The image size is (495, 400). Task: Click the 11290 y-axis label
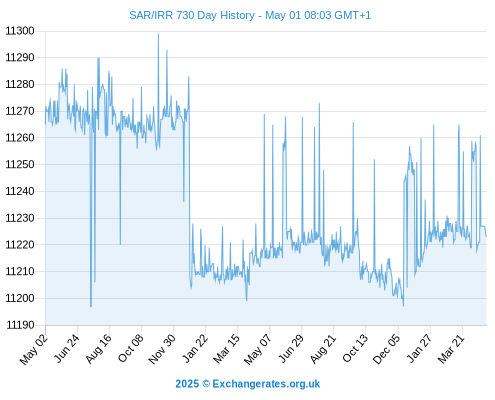coord(20,58)
